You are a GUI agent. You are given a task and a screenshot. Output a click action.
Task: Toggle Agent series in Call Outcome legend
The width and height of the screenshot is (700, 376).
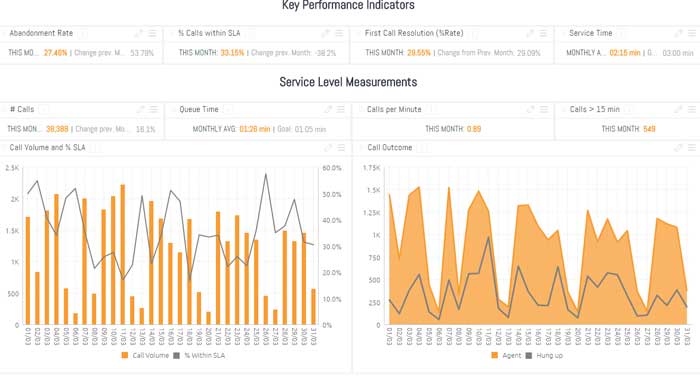506,355
